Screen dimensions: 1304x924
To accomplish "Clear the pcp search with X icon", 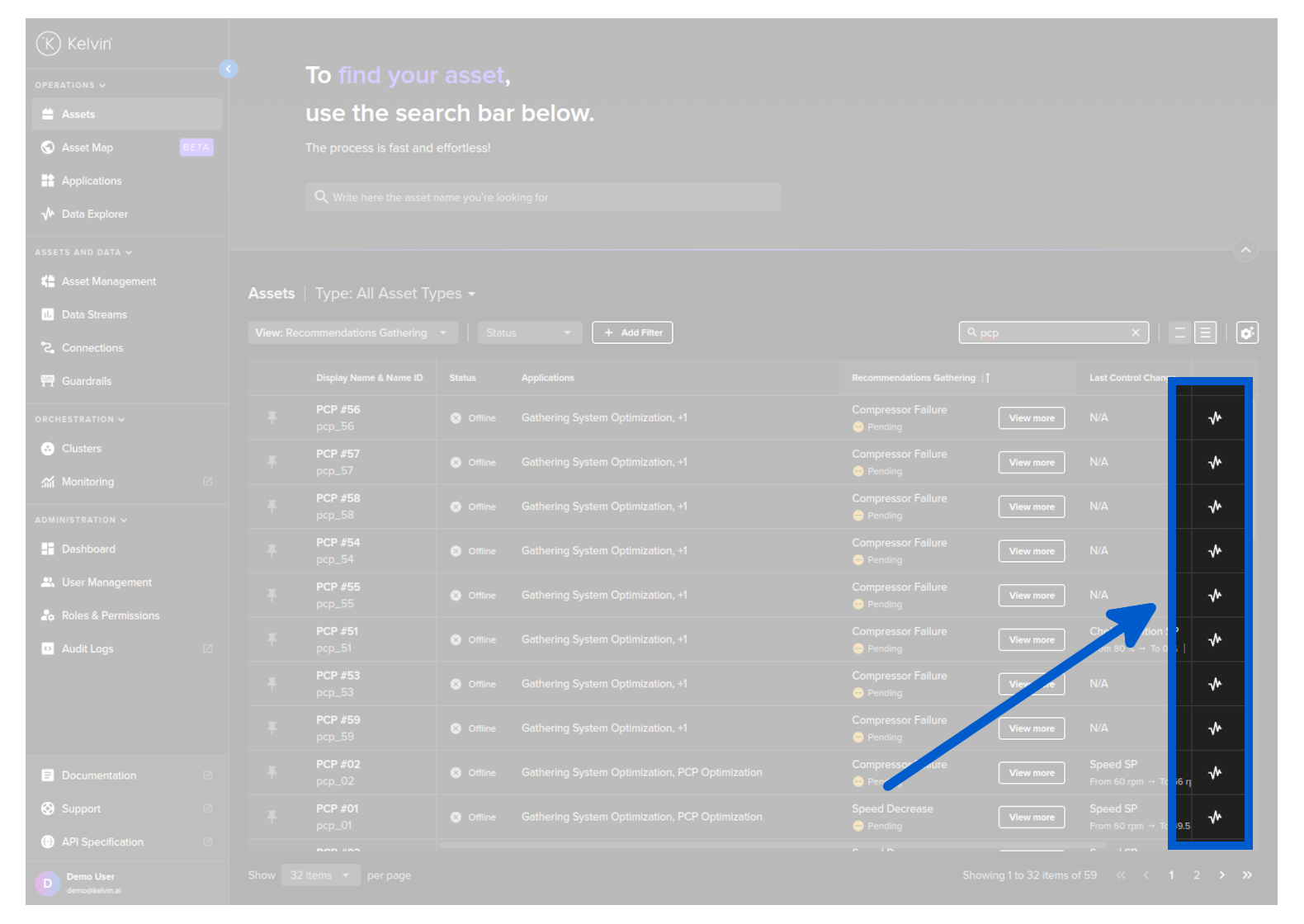I will (x=1136, y=332).
